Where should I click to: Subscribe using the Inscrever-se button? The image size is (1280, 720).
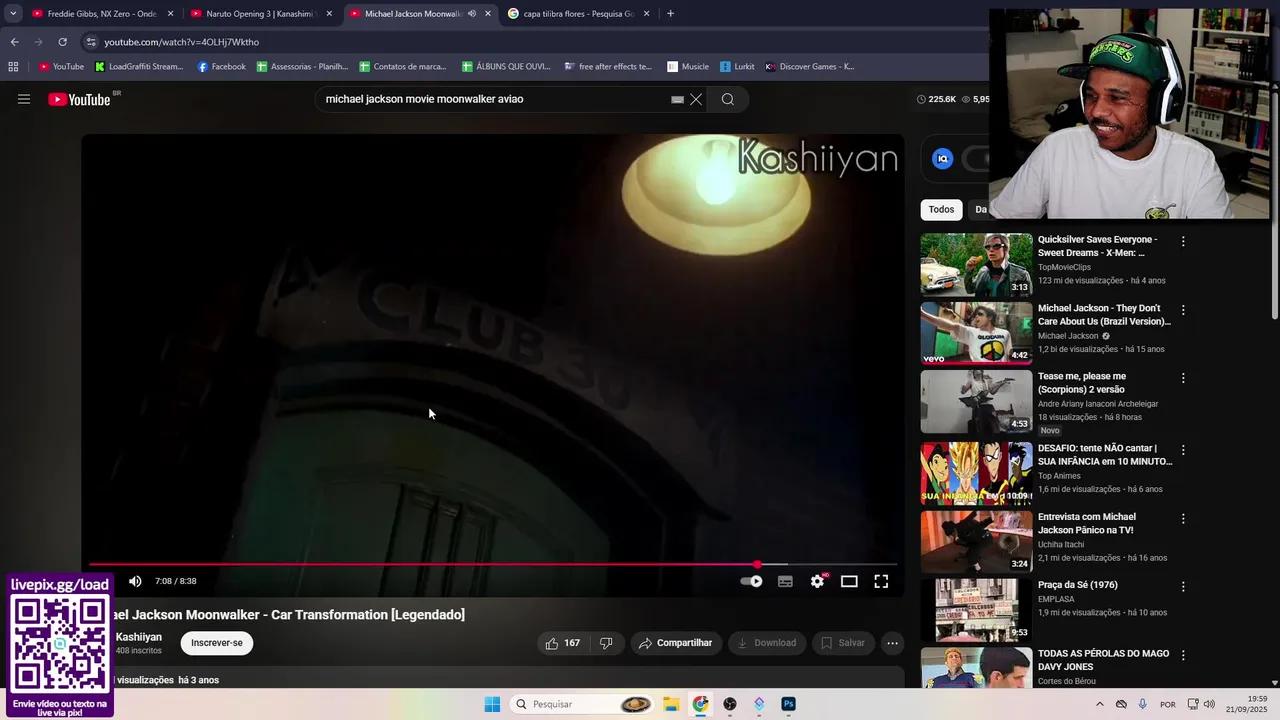pos(217,643)
